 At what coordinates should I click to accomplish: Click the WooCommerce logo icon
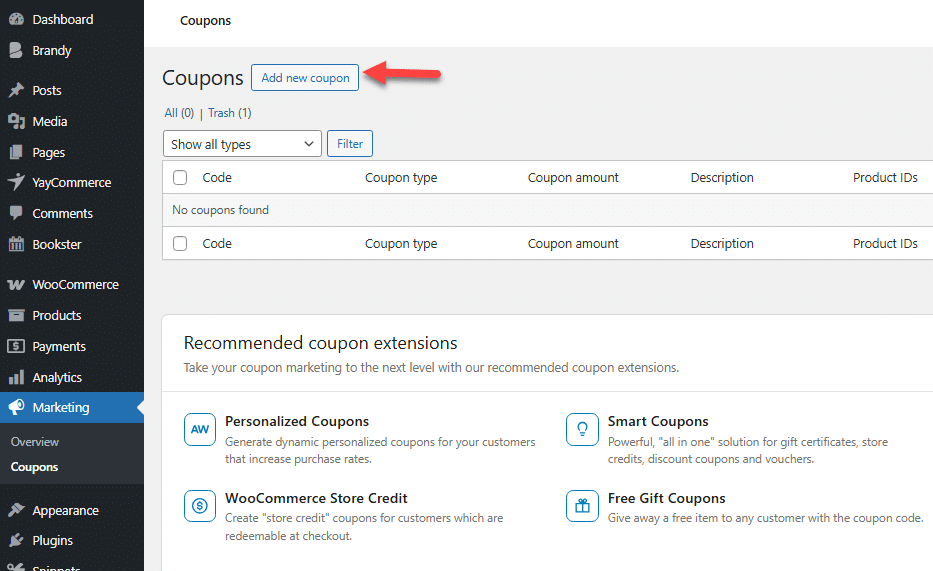(x=16, y=285)
